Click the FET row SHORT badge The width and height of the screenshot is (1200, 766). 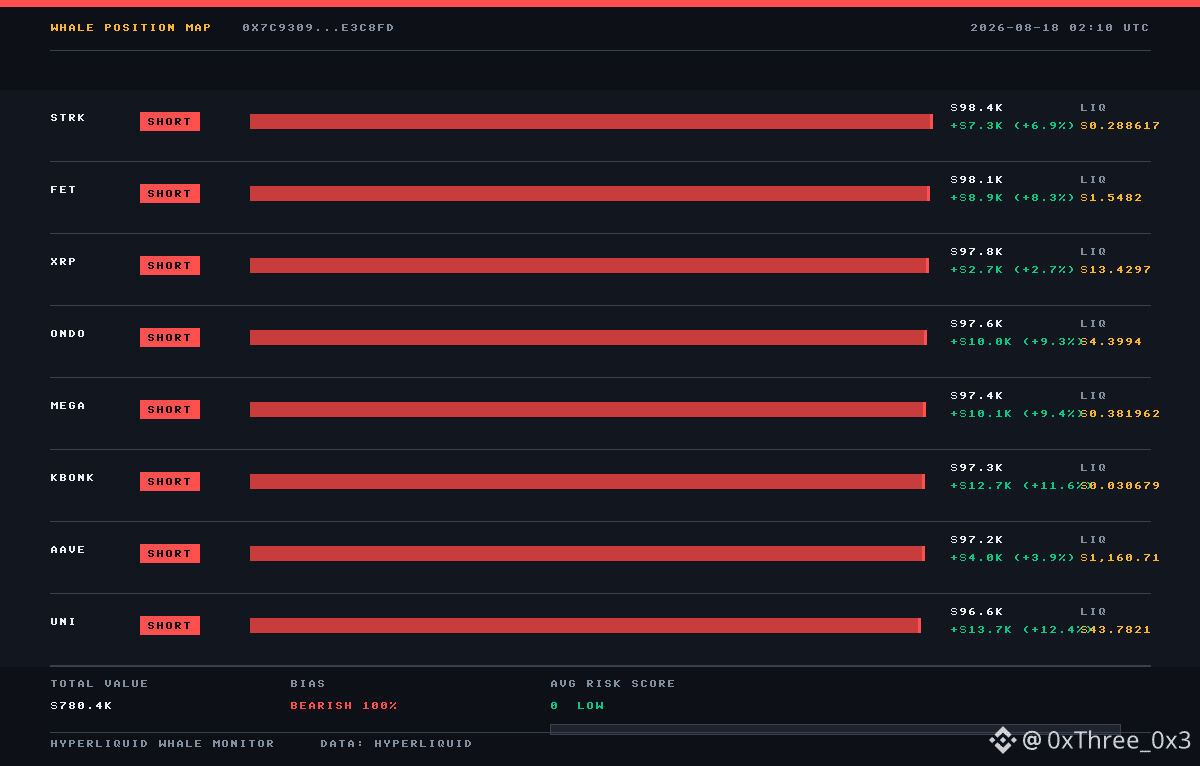coord(170,194)
